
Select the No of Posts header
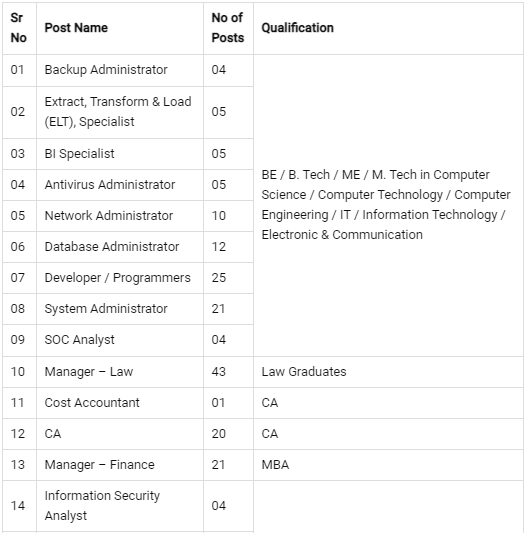228,28
